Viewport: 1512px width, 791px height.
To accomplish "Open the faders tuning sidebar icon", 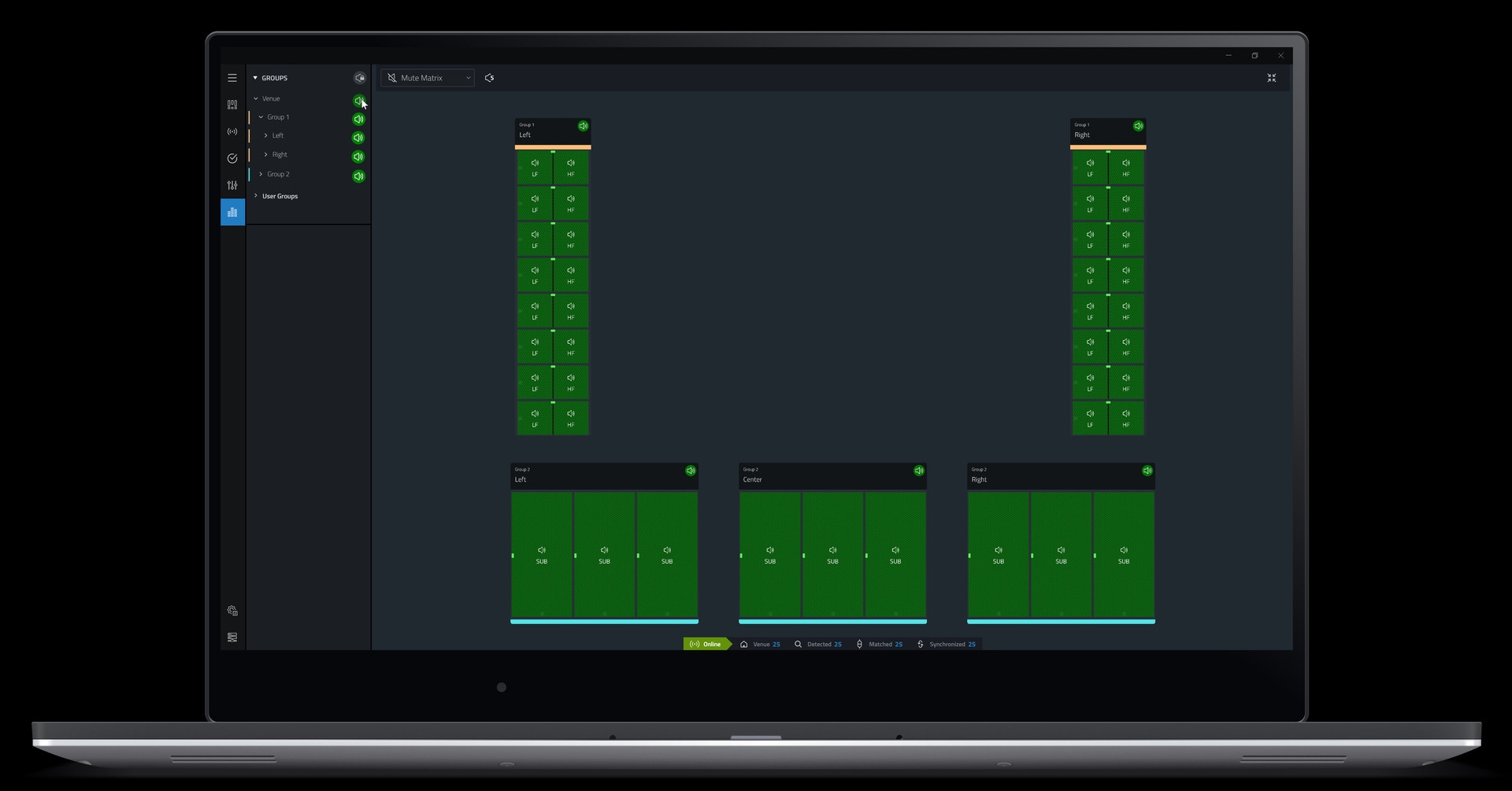I will (232, 185).
